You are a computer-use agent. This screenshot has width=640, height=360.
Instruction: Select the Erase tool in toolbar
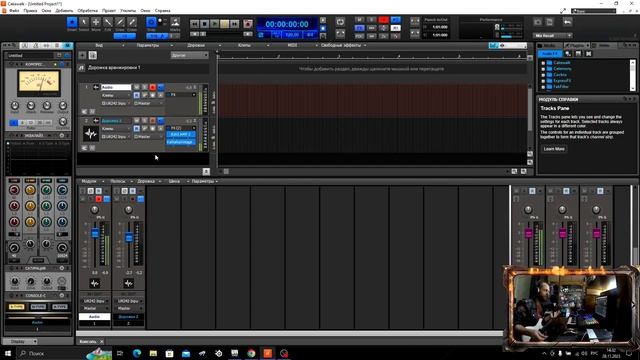click(x=132, y=23)
